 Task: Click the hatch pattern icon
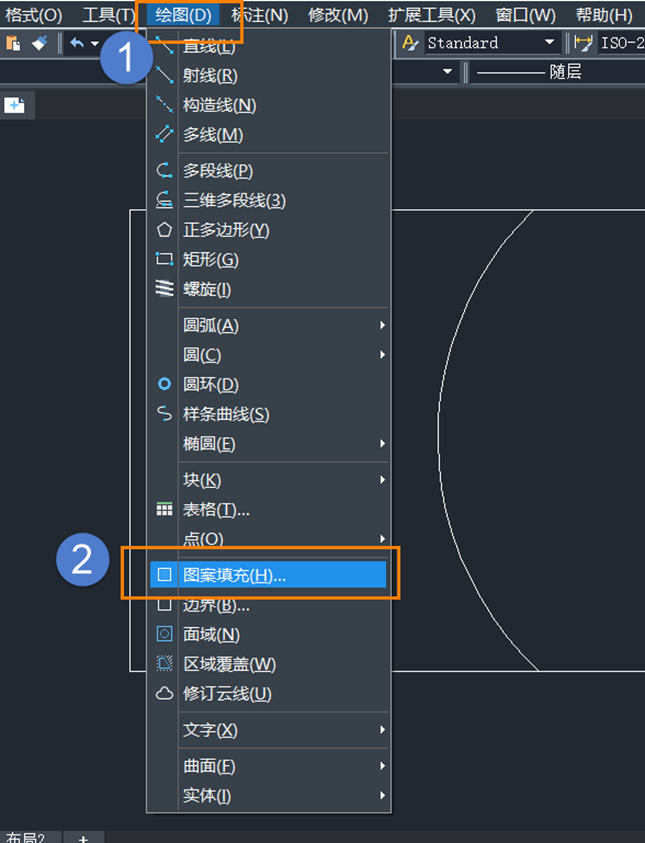pos(164,575)
